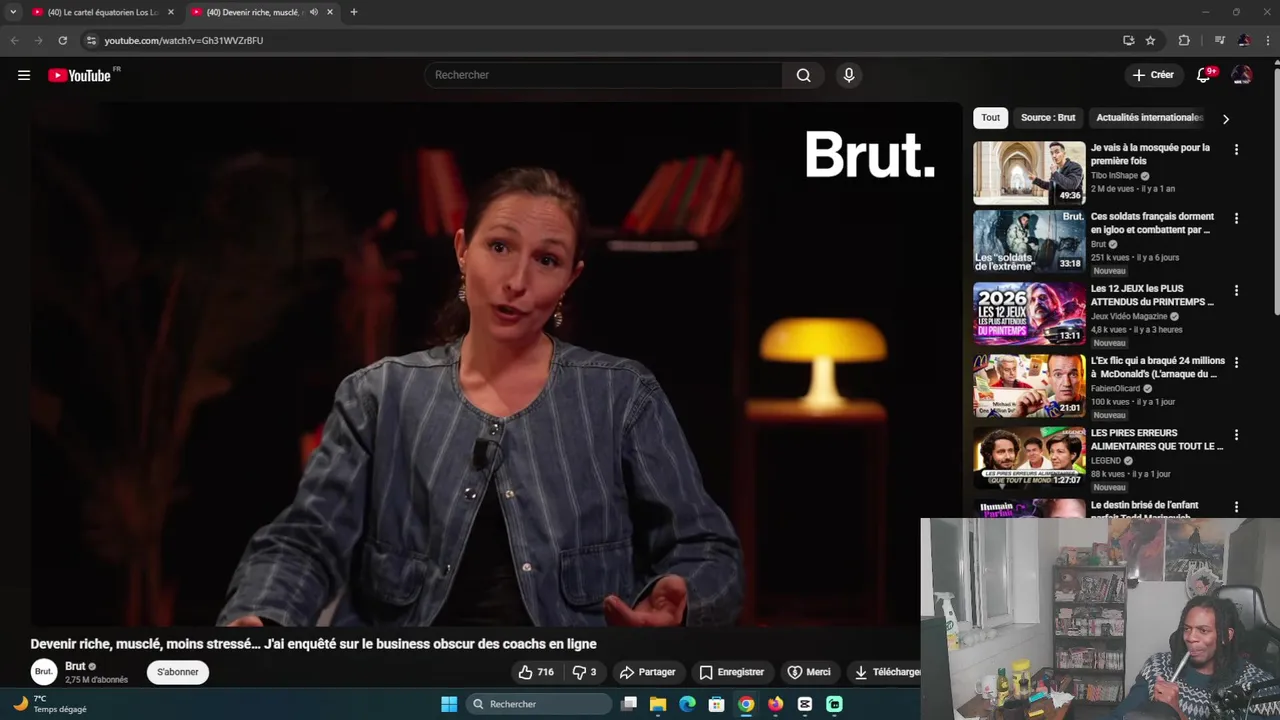Click the Créer create button
This screenshot has width=1280, height=720.
[1153, 75]
